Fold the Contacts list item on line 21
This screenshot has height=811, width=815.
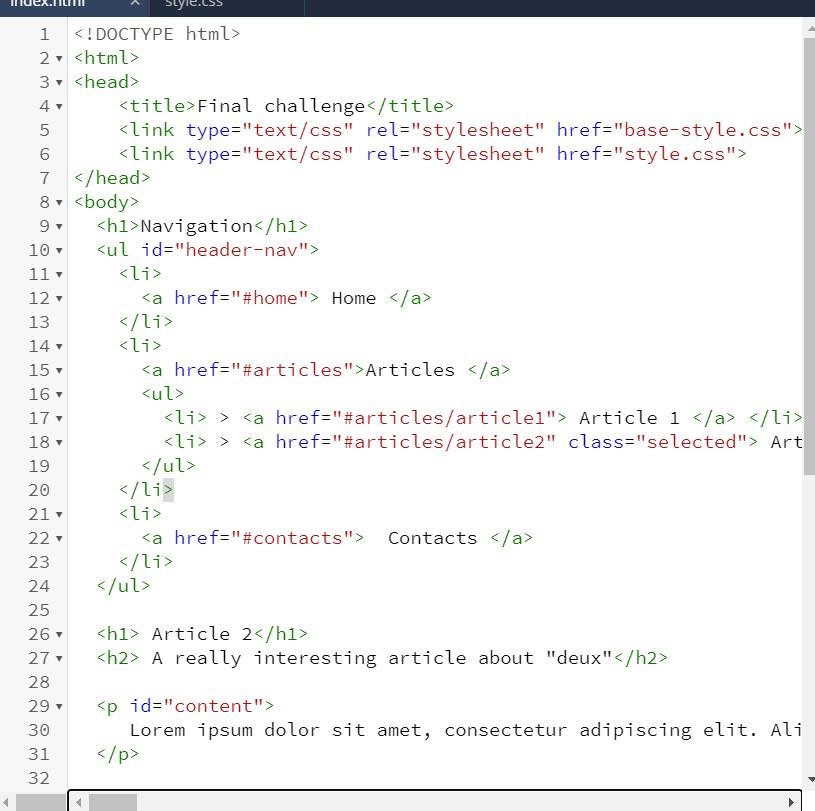click(58, 513)
